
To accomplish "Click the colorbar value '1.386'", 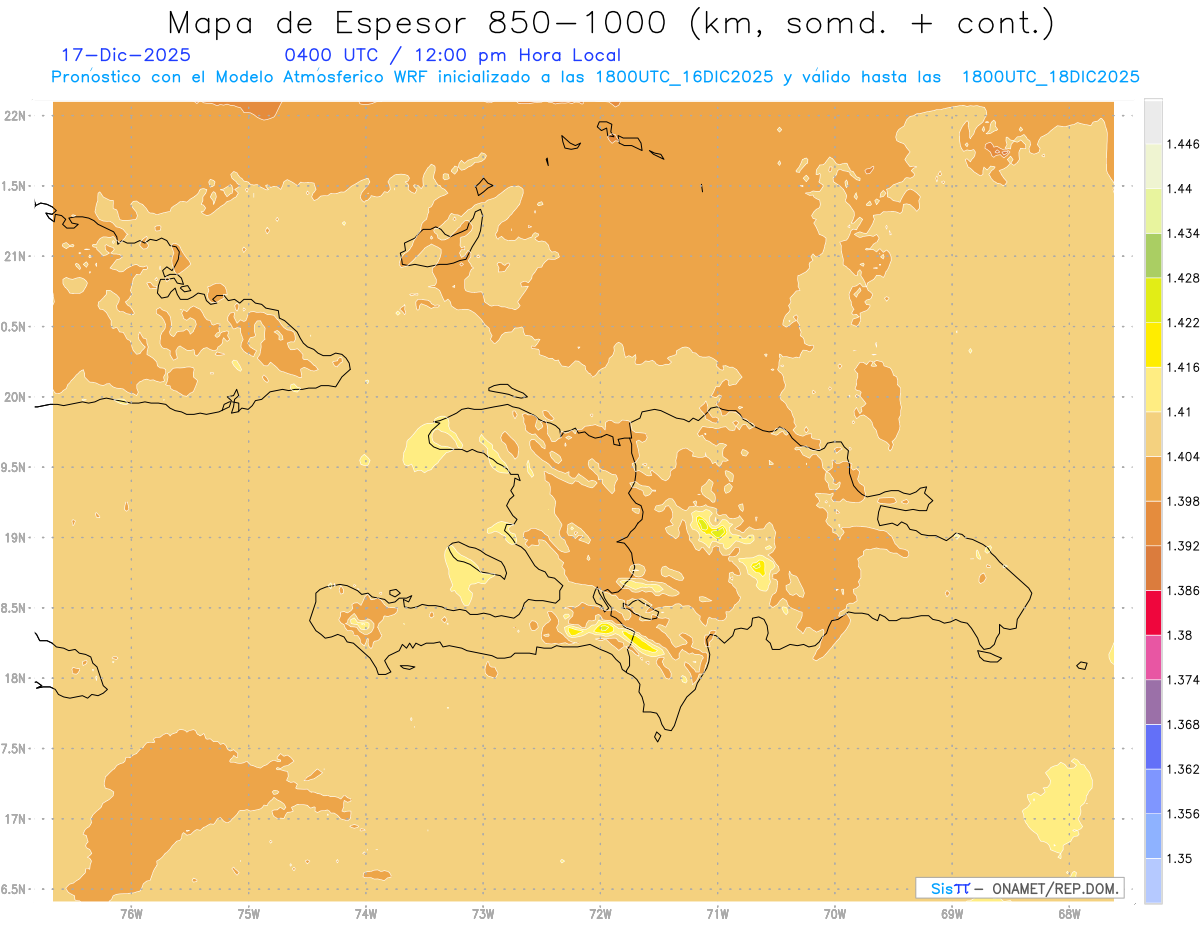I will pyautogui.click(x=1182, y=591).
